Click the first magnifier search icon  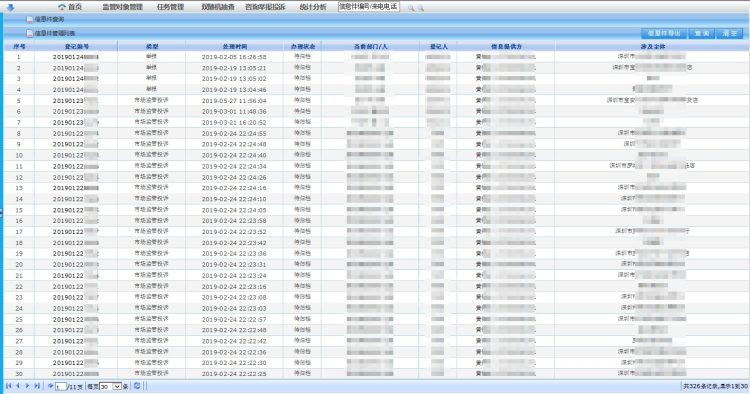pos(411,8)
